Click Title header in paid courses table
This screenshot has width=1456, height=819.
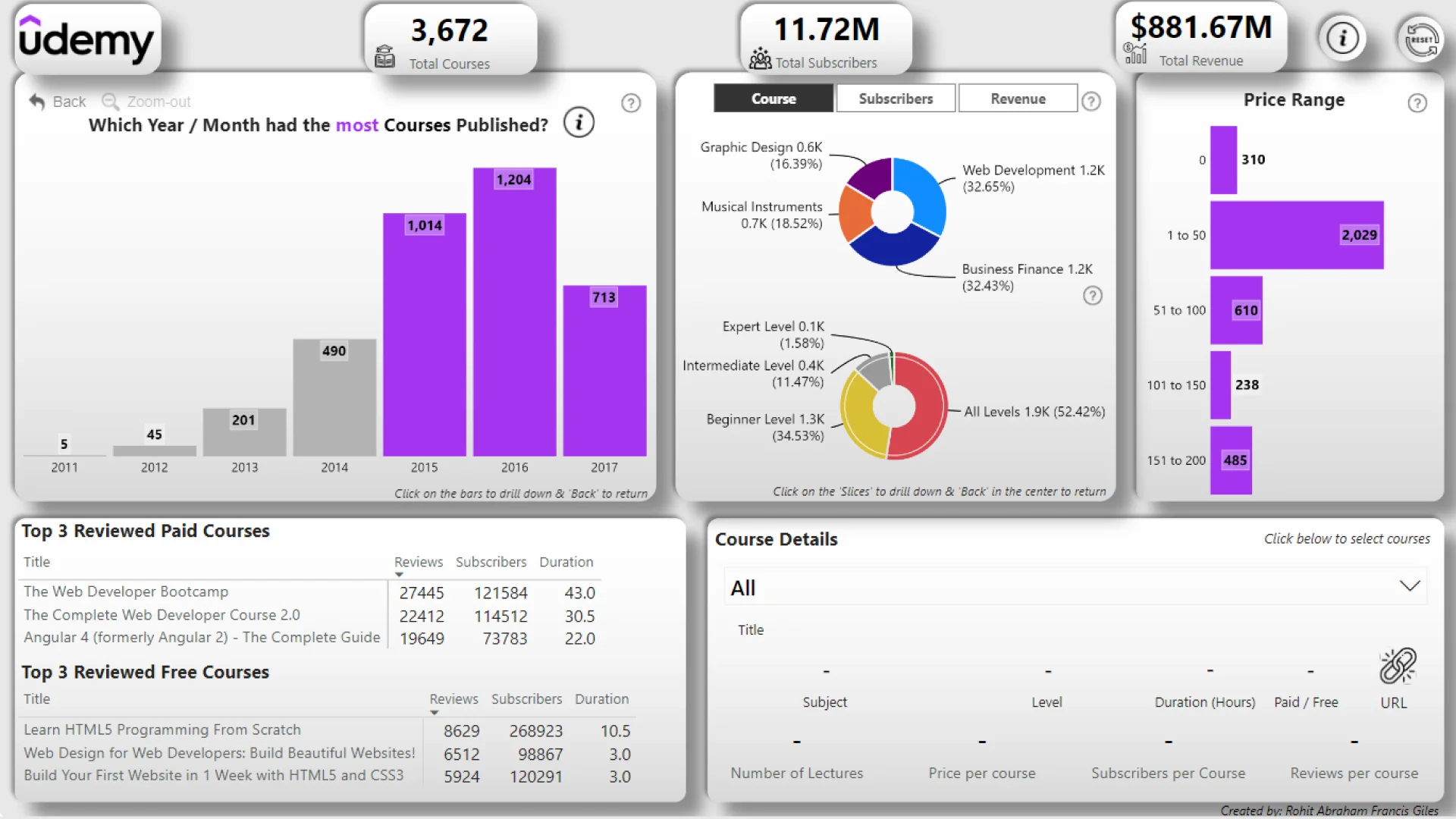click(36, 562)
